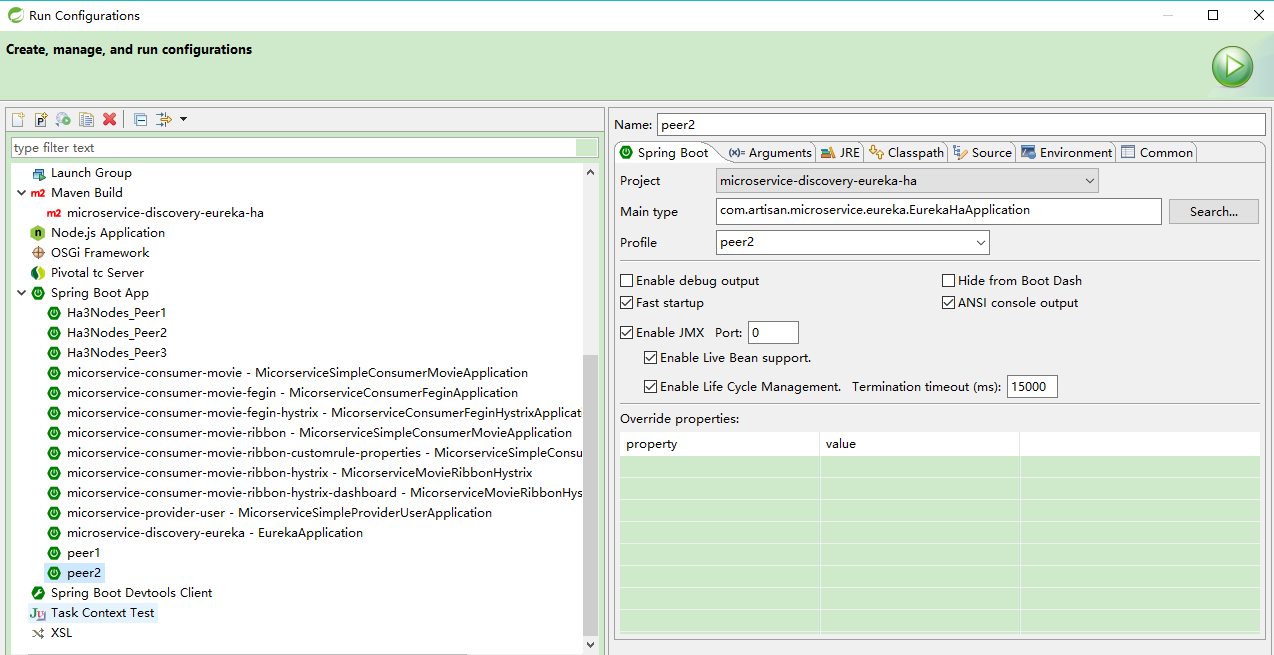Click the Ha3Nodes_Peer3 Spring Boot icon
Screen dimensions: 1274x655
tap(54, 353)
